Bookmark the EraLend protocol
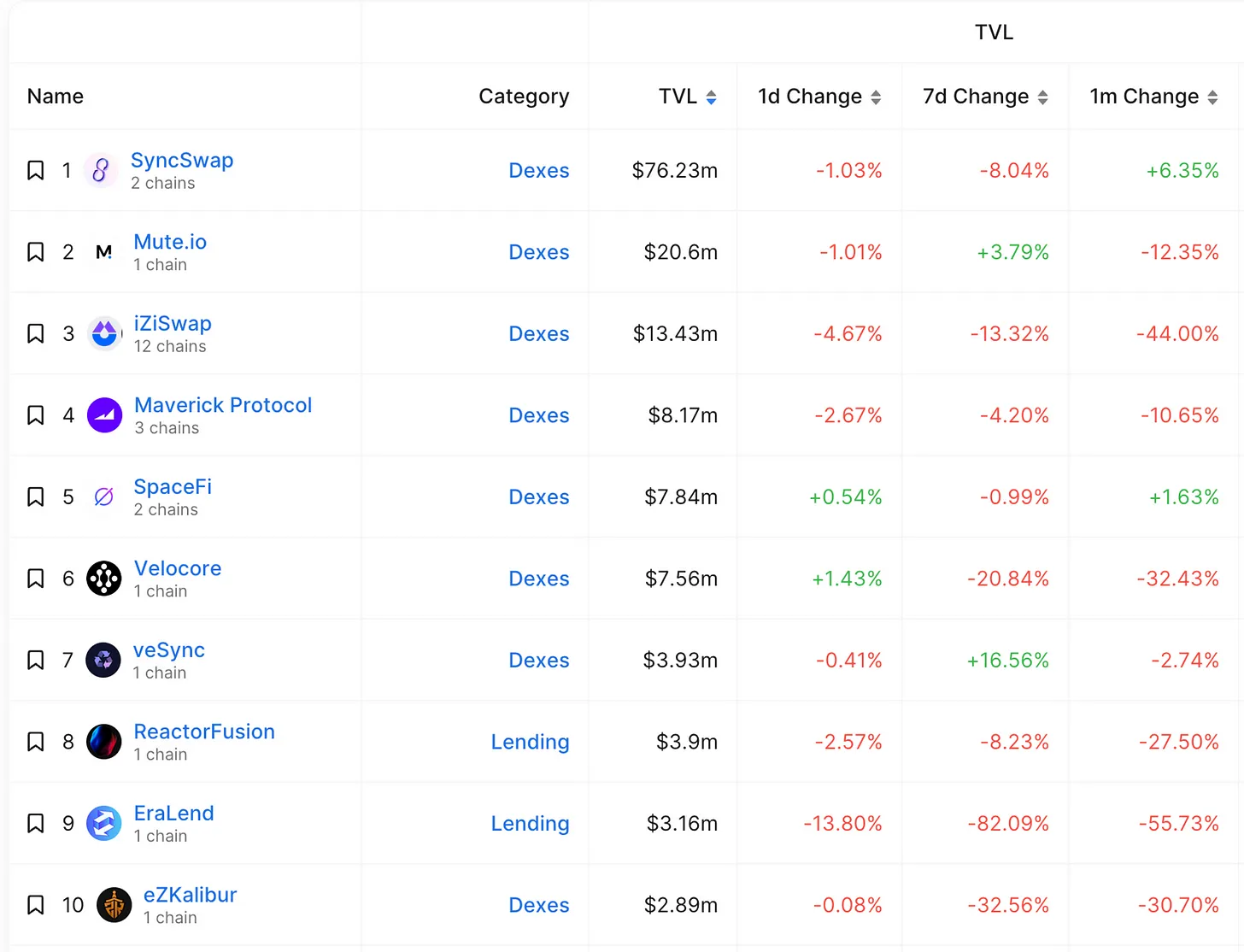This screenshot has height=952, width=1244. (36, 823)
